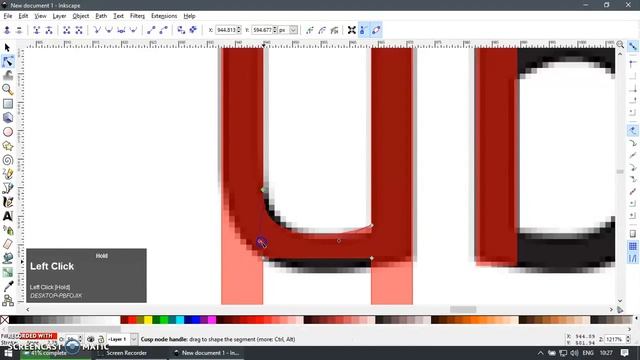Select the Zoom magnifier tool
Image resolution: width=640 pixels, height=360 pixels.
coord(7,89)
